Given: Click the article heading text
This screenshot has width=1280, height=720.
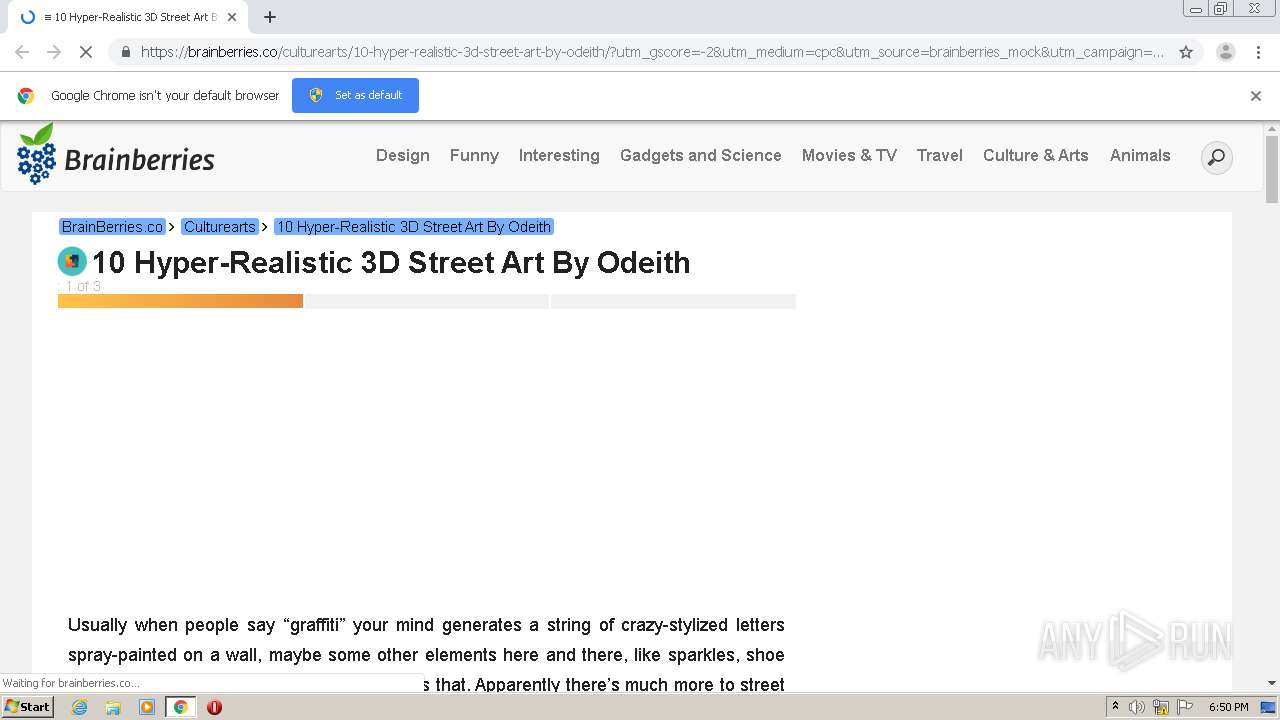Looking at the screenshot, I should [x=391, y=262].
